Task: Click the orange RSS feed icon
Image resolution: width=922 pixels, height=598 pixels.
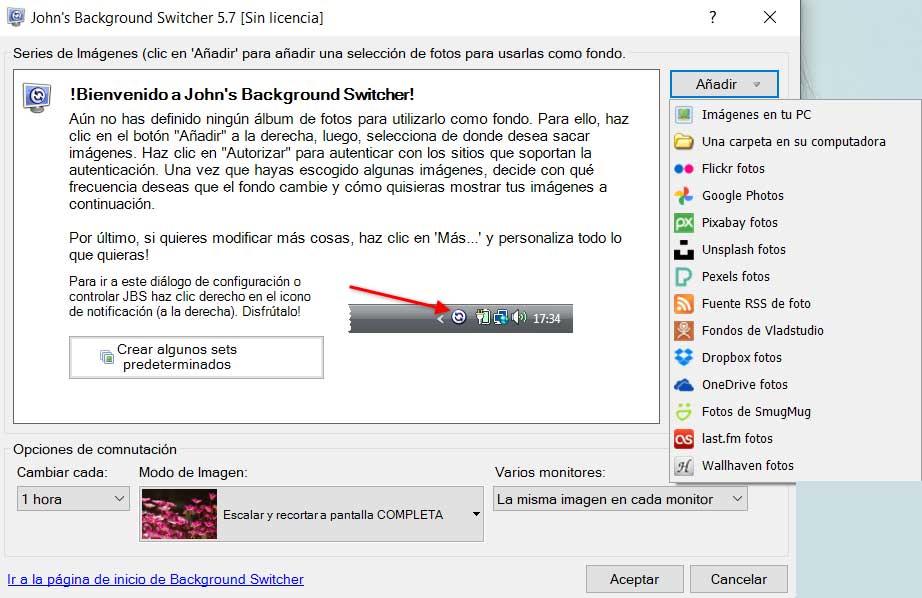Action: [684, 304]
